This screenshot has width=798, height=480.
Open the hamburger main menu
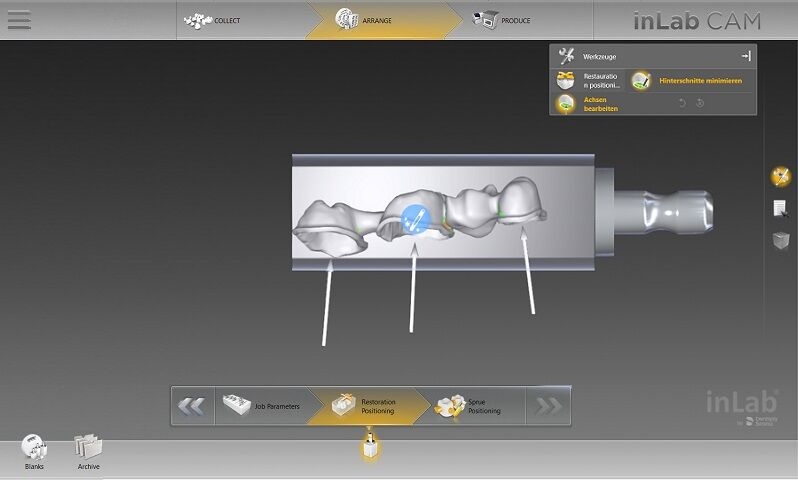19,20
